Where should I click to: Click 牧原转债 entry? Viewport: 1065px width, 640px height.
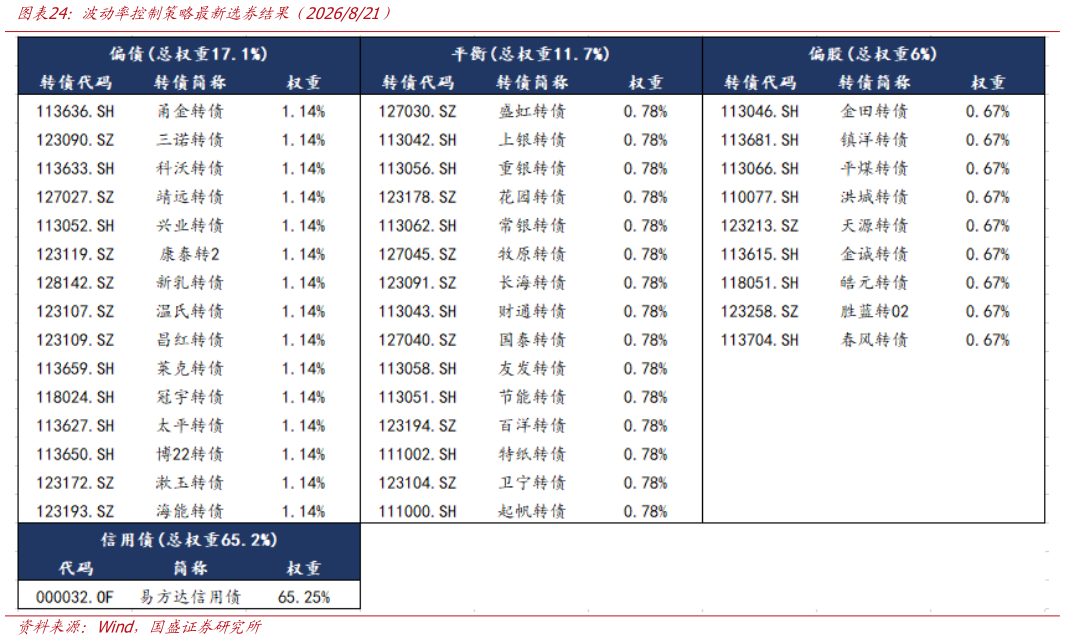[x=532, y=254]
